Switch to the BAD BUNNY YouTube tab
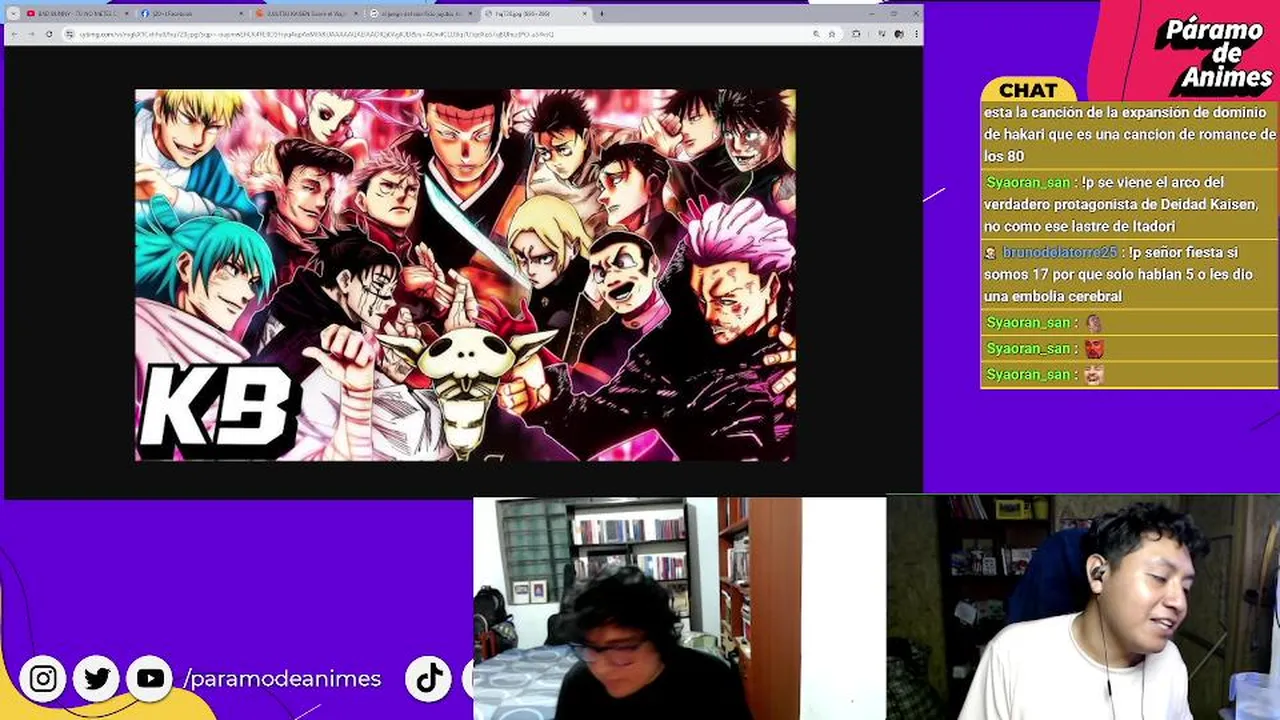The height and width of the screenshot is (720, 1280). (x=77, y=14)
